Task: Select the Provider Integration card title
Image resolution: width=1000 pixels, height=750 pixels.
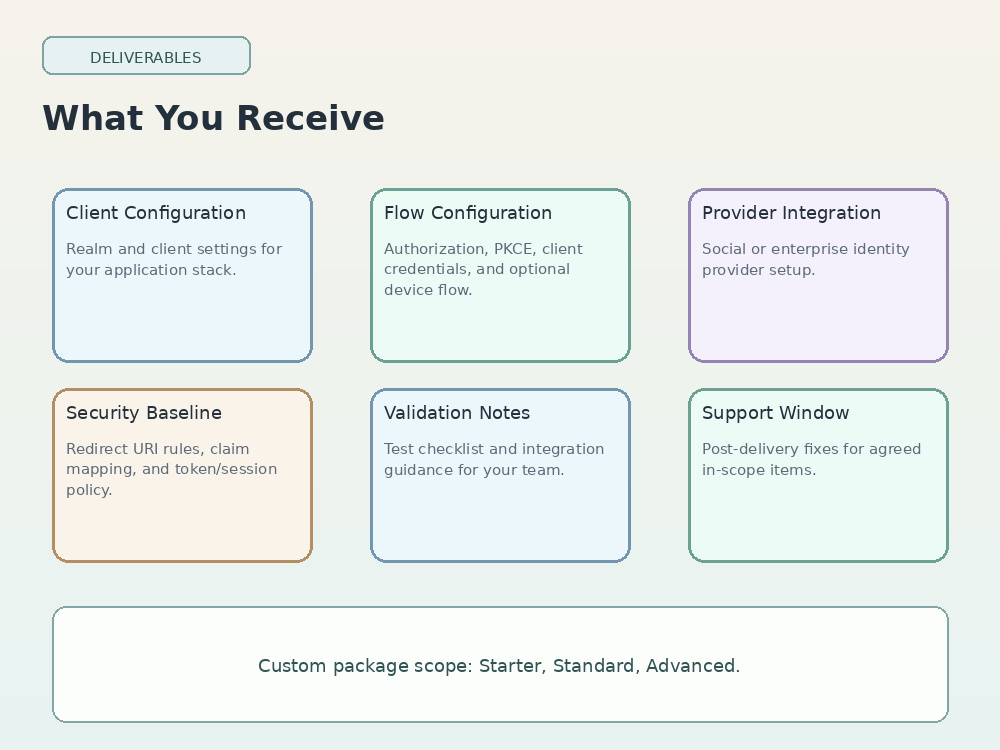Action: click(791, 213)
